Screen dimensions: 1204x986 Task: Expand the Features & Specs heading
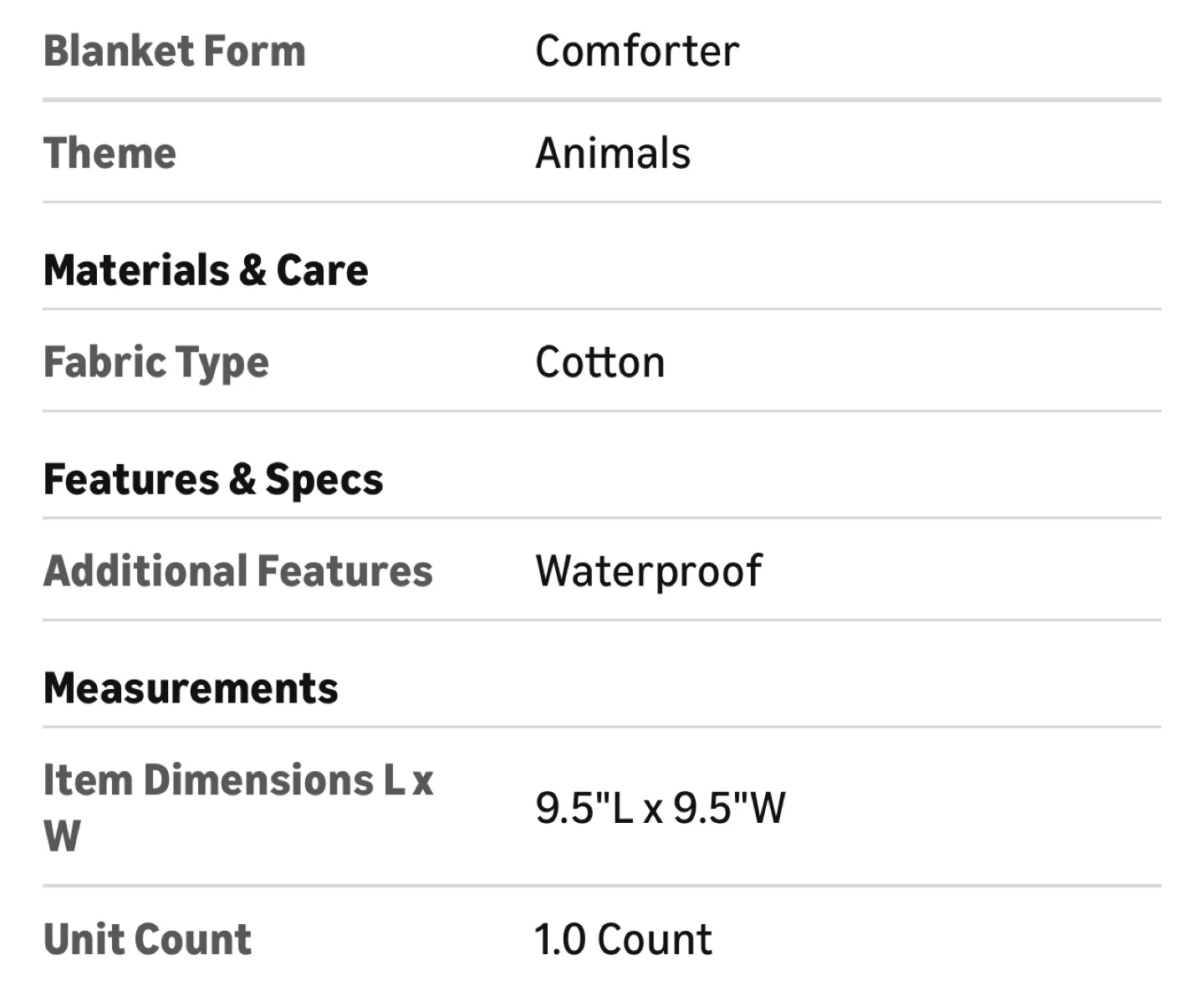click(x=213, y=480)
